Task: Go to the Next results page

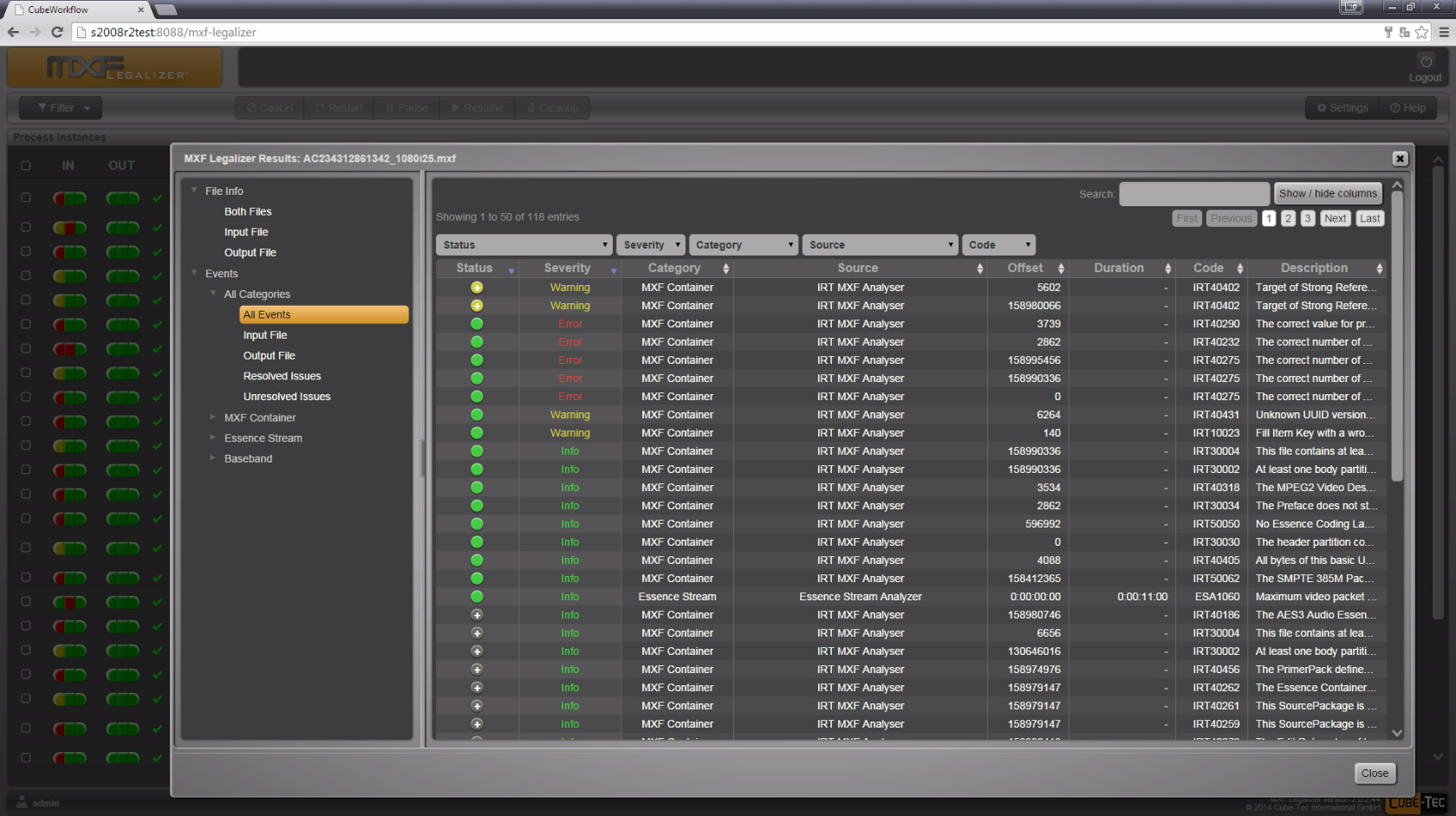Action: [1335, 218]
